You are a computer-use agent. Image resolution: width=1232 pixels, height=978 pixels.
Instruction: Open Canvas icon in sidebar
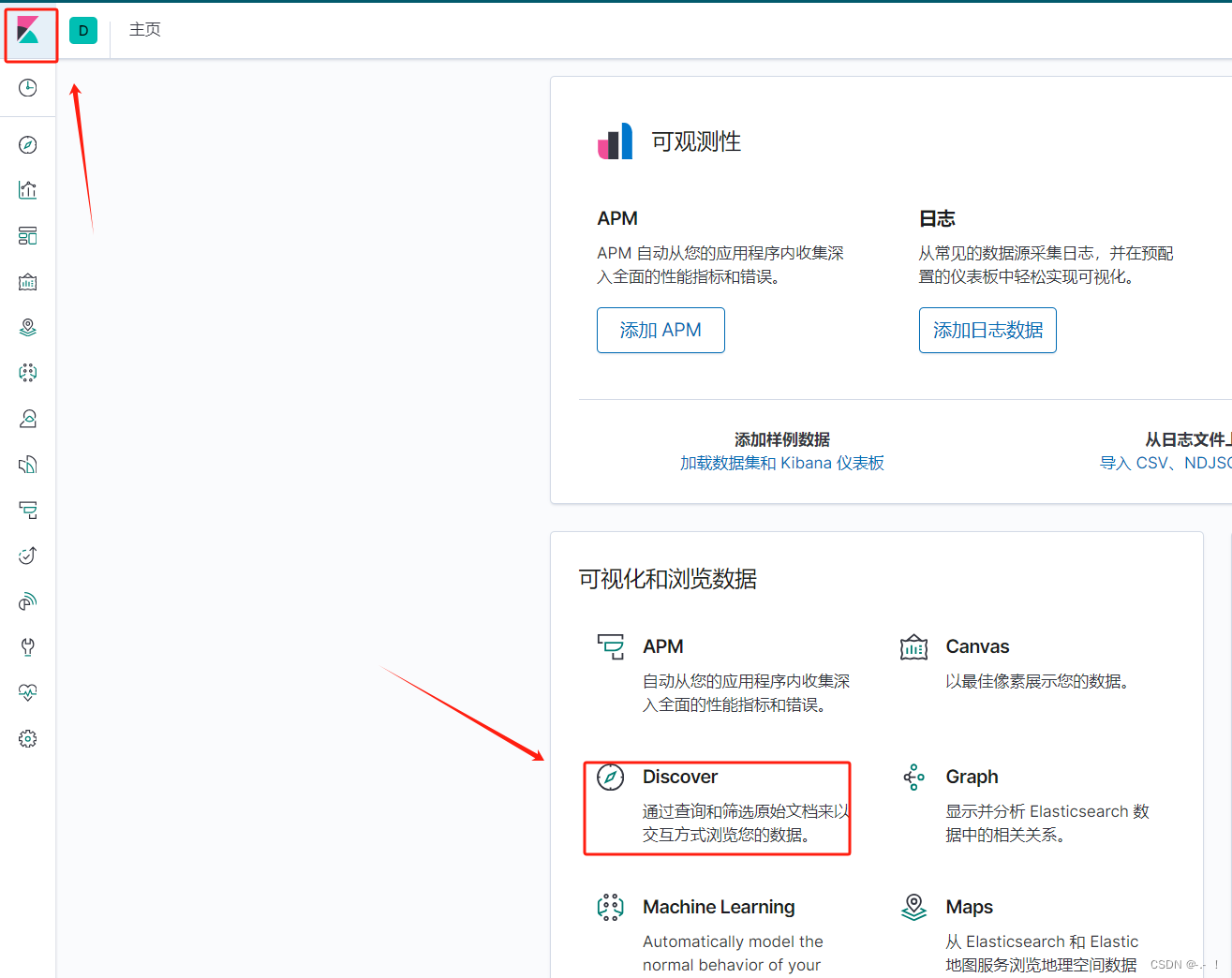(x=28, y=282)
